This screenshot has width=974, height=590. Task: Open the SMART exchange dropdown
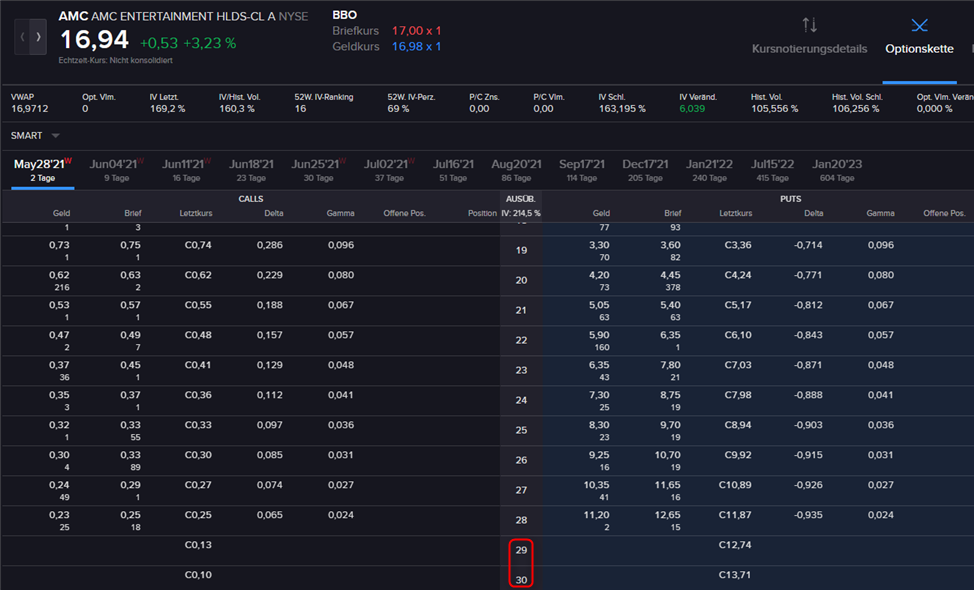[x=35, y=135]
